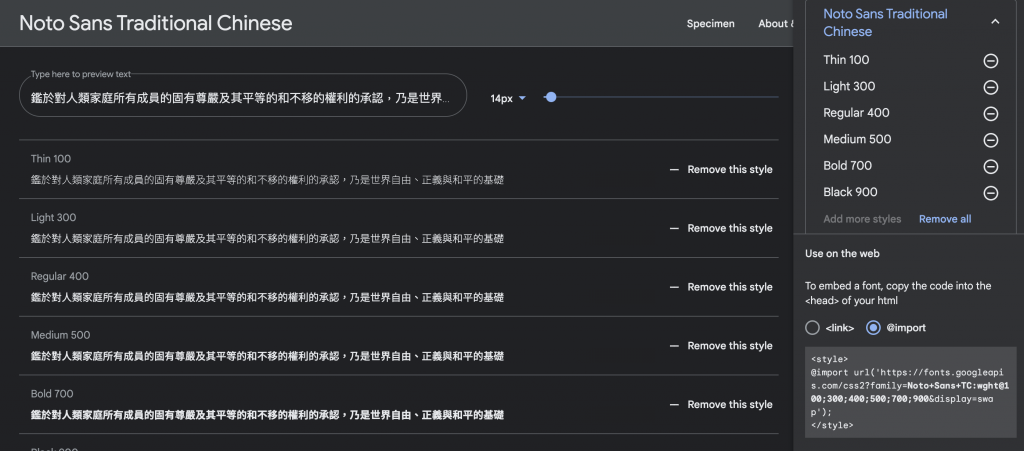
Task: Remove Regular 400 using sidebar minus icon
Action: [990, 114]
